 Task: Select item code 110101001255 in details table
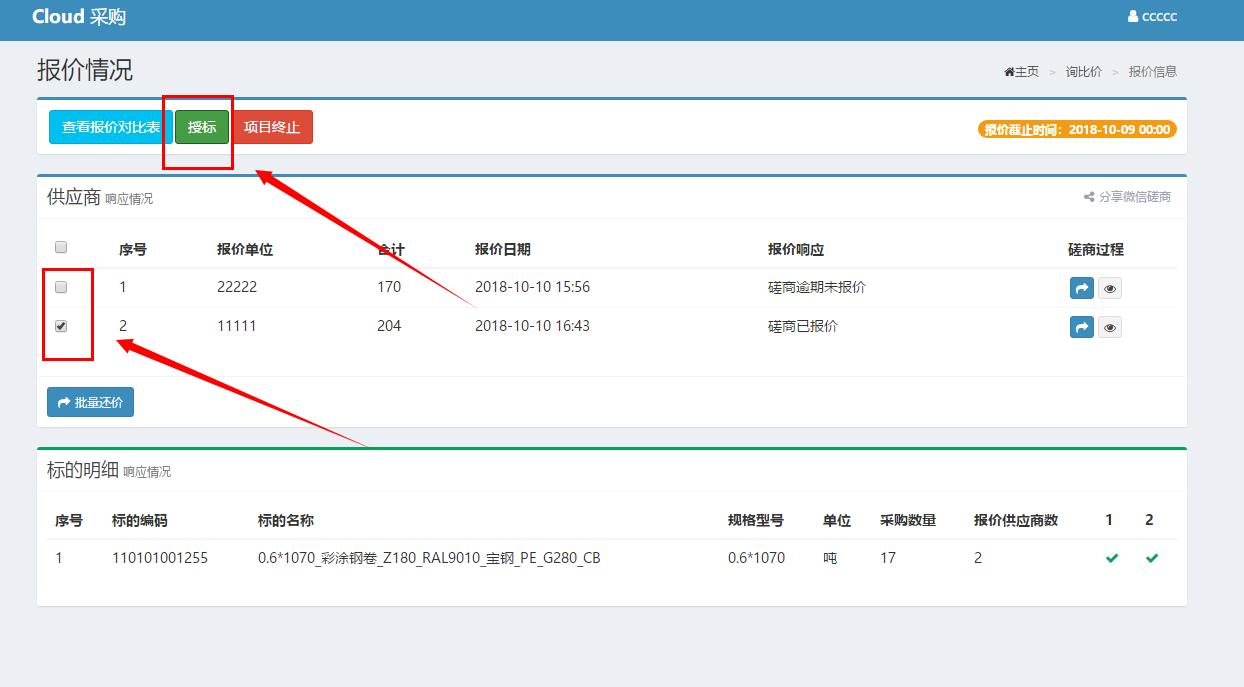160,558
